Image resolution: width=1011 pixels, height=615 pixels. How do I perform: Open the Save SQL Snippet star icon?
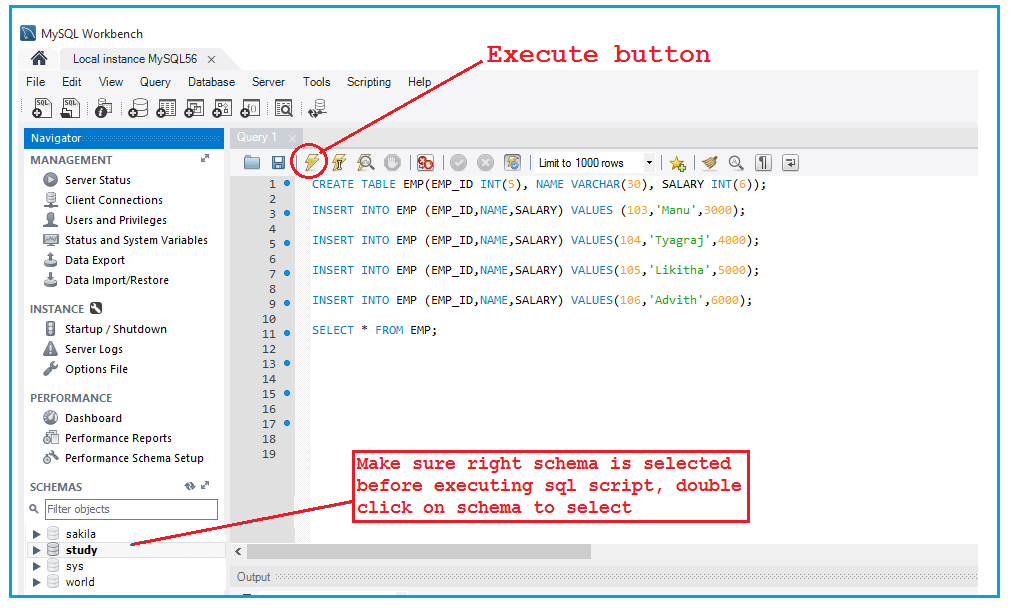pyautogui.click(x=678, y=162)
